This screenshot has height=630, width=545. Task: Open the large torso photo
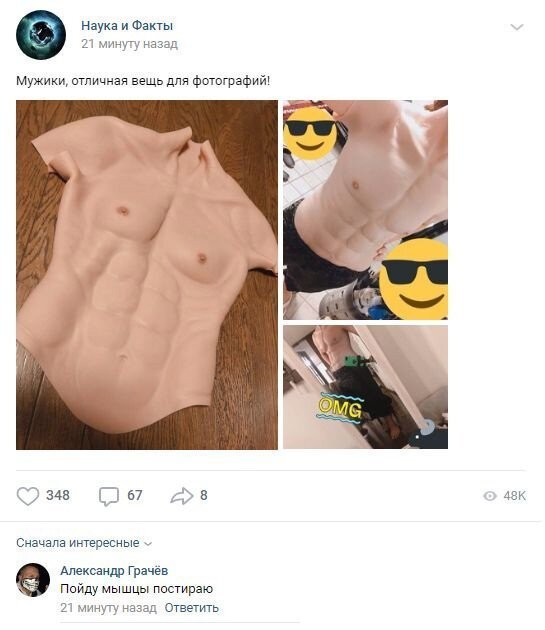pos(147,274)
